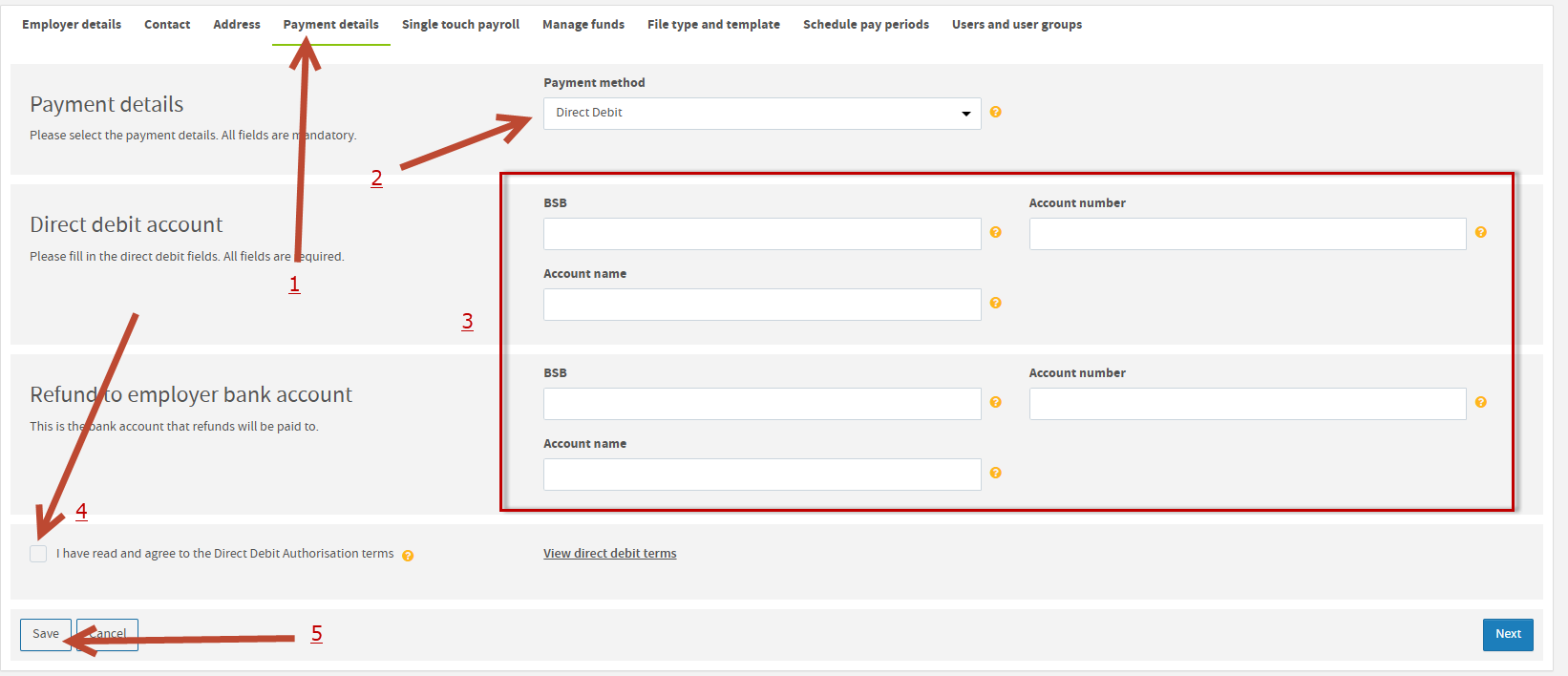Image resolution: width=1568 pixels, height=676 pixels.
Task: Click the Direct debit BSB input field
Action: [761, 234]
